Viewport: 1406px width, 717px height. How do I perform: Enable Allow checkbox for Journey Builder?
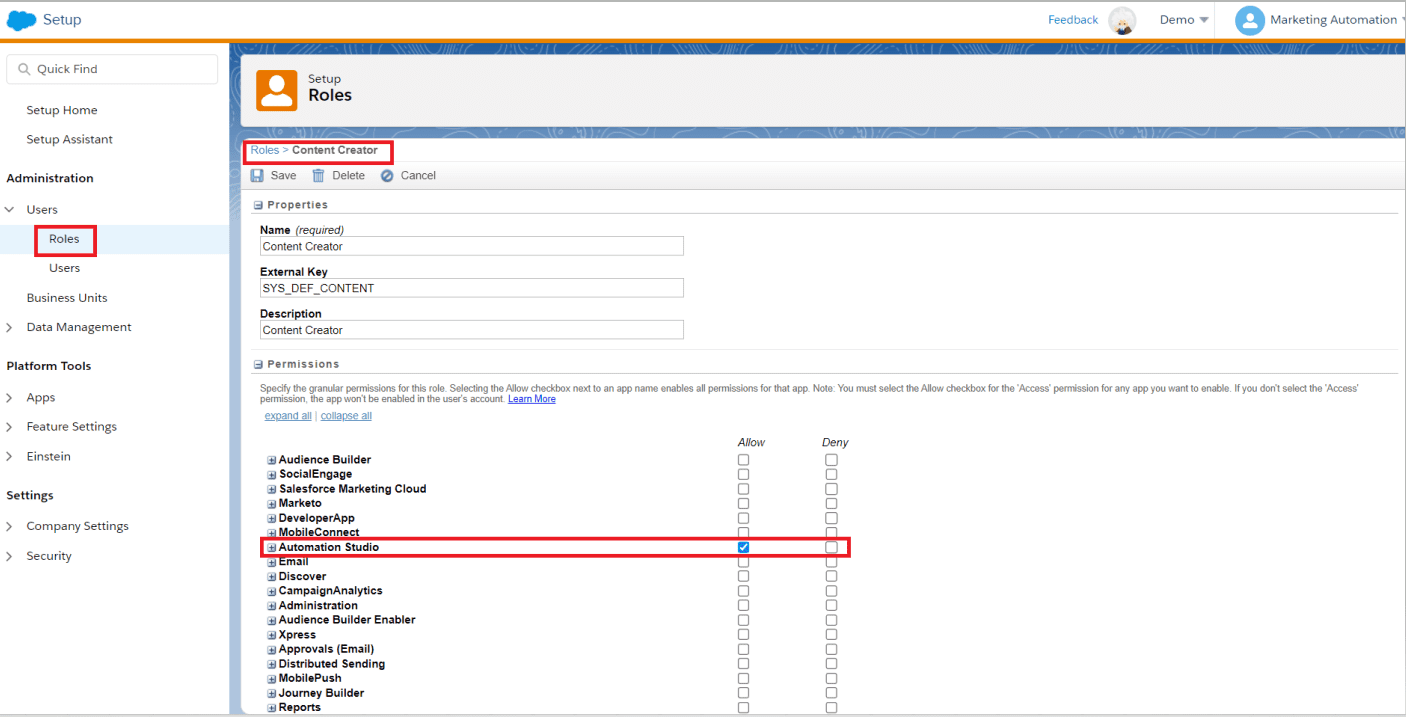743,693
